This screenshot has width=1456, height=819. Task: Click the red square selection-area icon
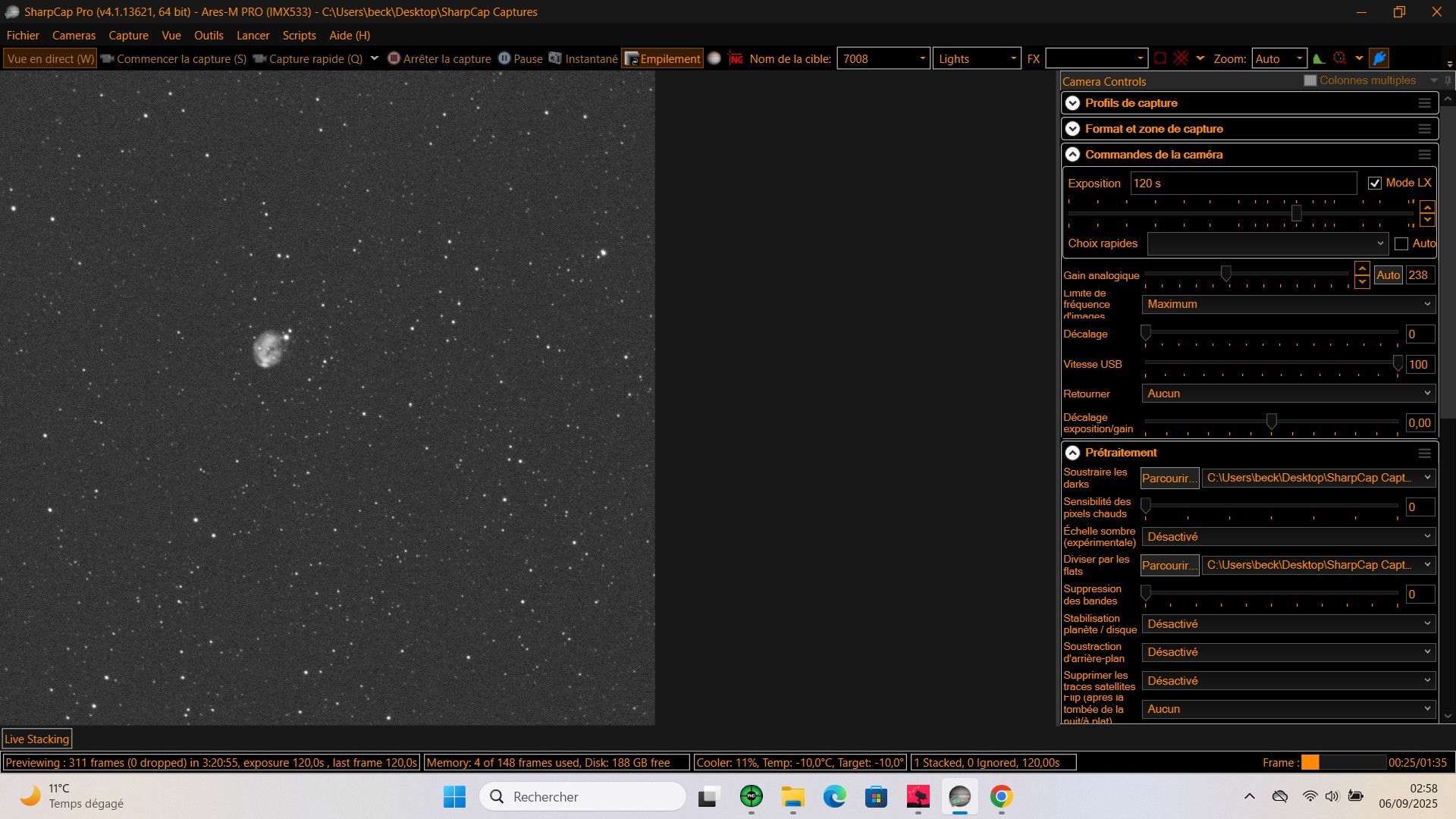pyautogui.click(x=1160, y=58)
